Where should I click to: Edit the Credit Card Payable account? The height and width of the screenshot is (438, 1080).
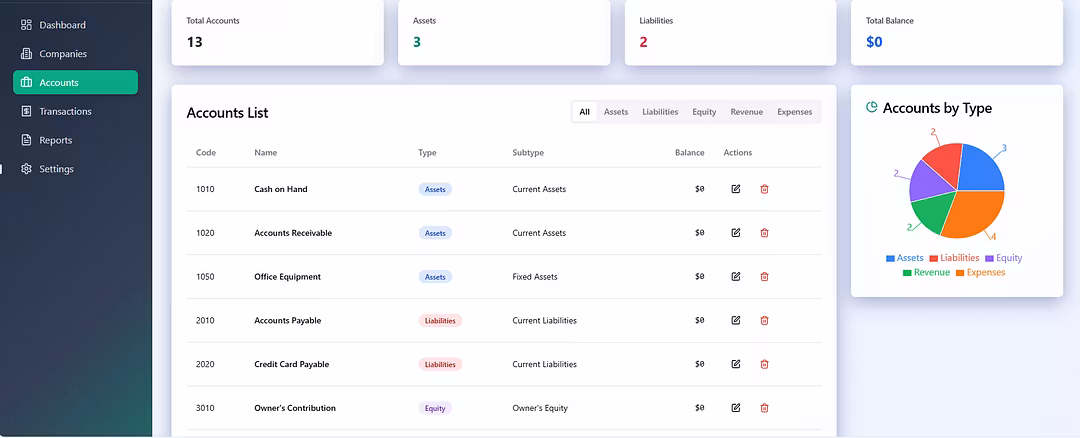pyautogui.click(x=736, y=365)
